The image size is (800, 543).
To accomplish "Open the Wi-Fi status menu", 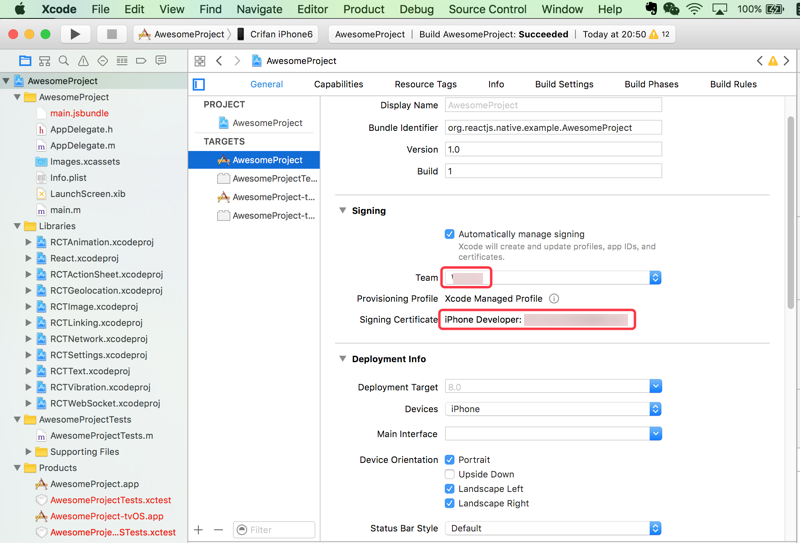I will [x=694, y=9].
